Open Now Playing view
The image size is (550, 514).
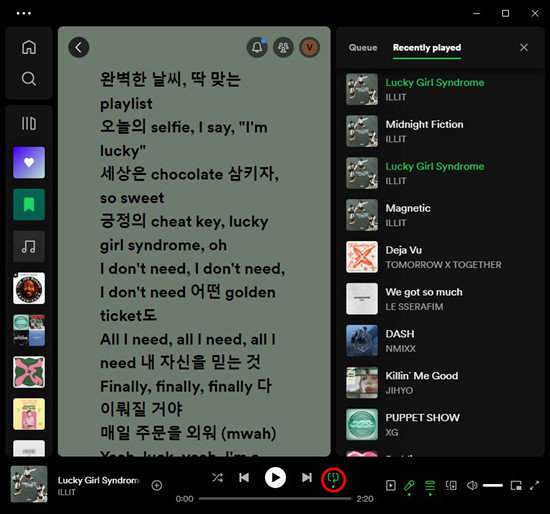click(390, 486)
